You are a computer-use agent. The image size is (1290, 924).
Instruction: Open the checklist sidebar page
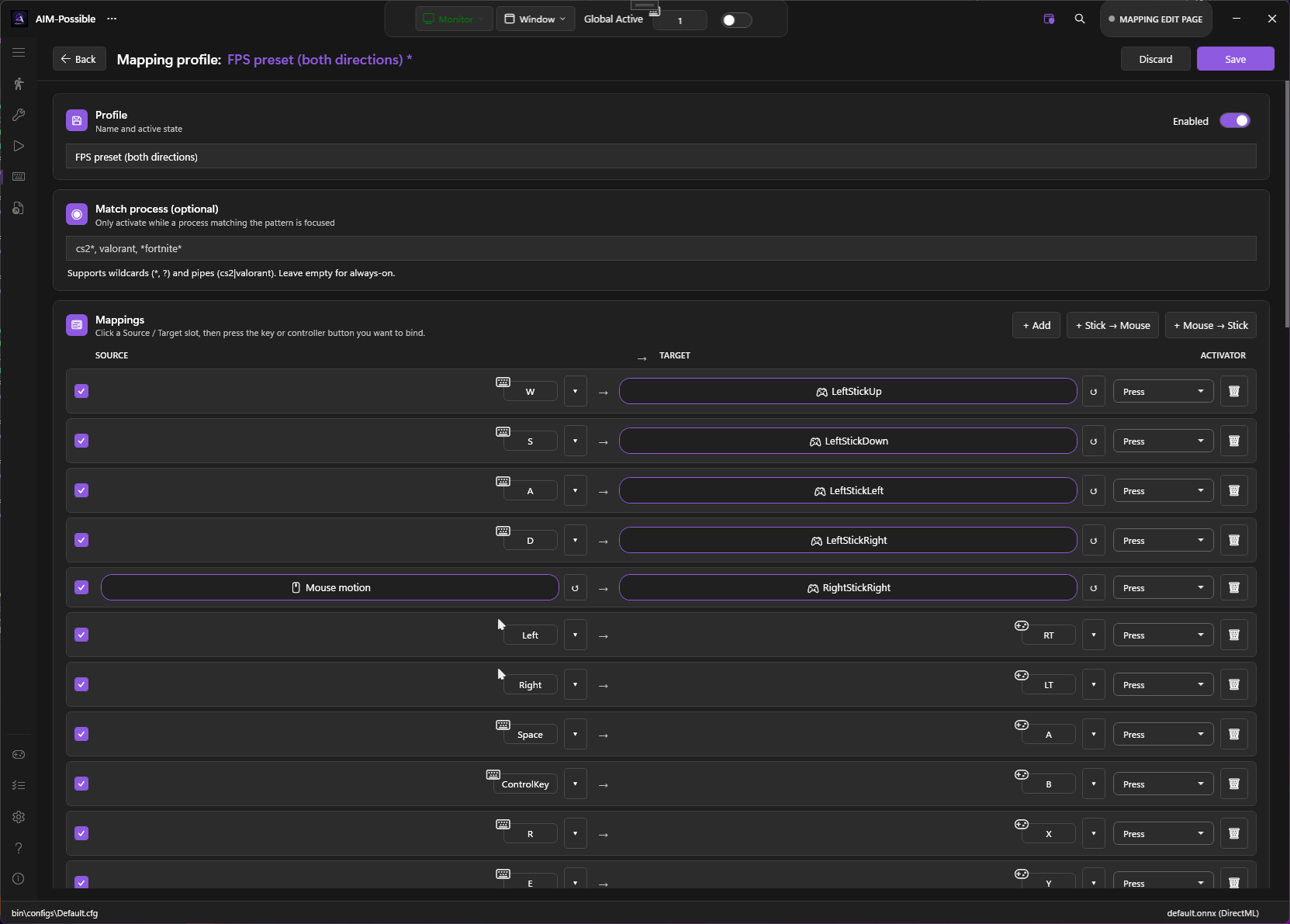pos(19,785)
